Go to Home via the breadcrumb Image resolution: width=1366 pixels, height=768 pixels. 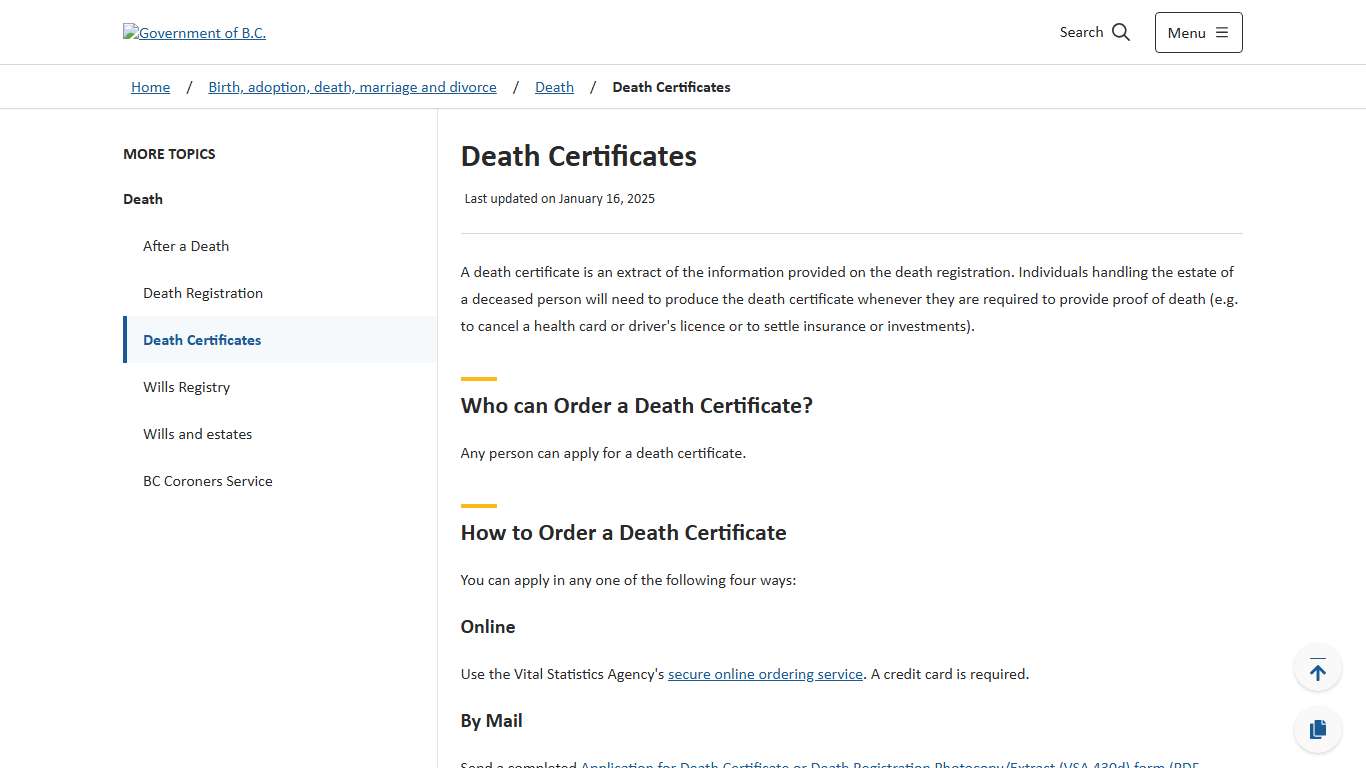tap(150, 87)
